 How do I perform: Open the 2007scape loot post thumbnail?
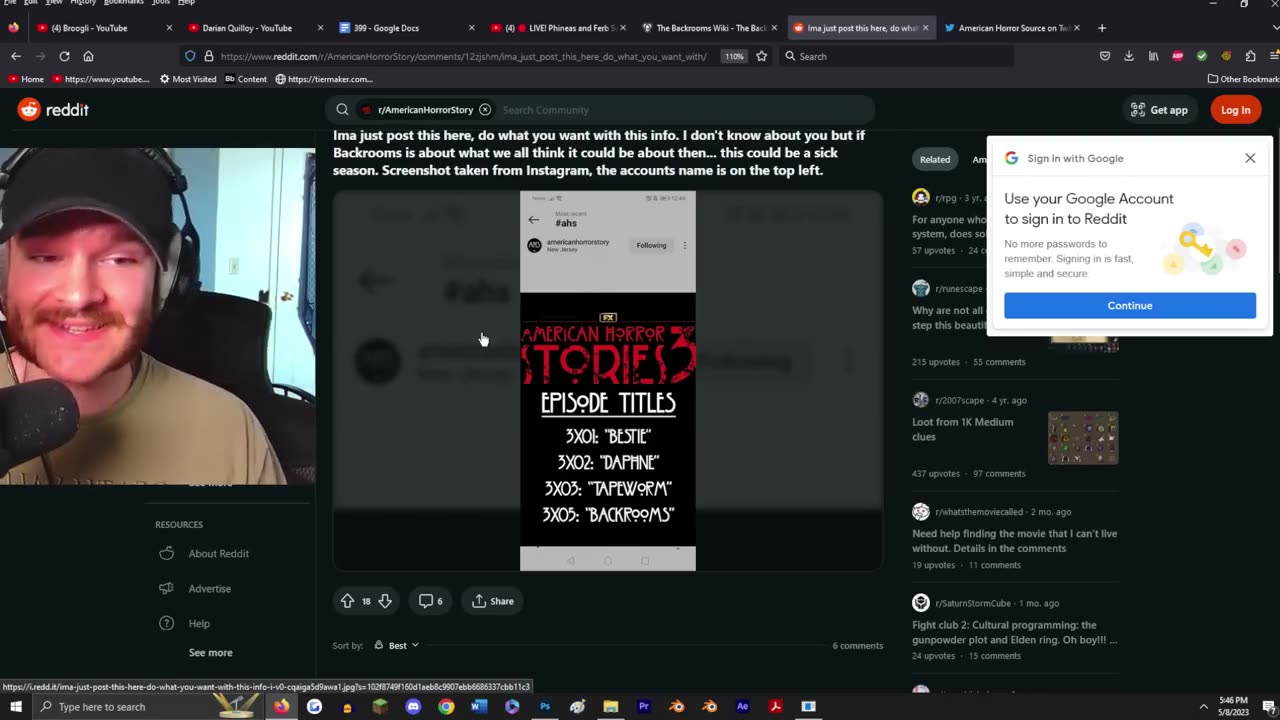coord(1083,438)
